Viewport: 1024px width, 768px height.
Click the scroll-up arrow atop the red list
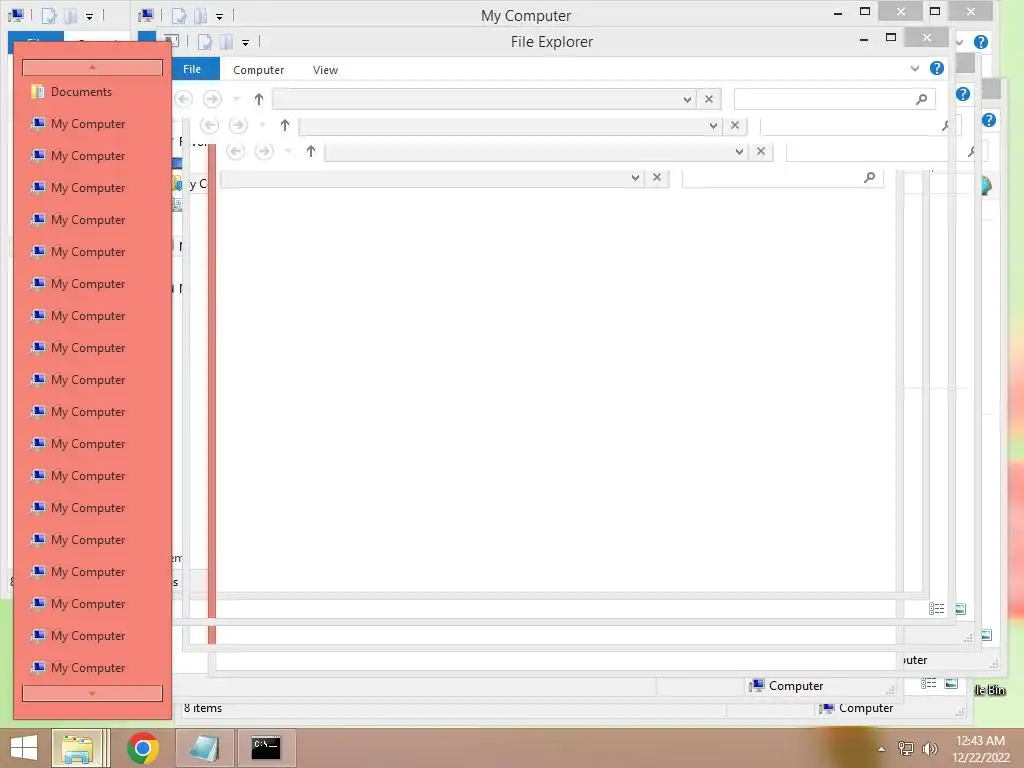(x=92, y=67)
